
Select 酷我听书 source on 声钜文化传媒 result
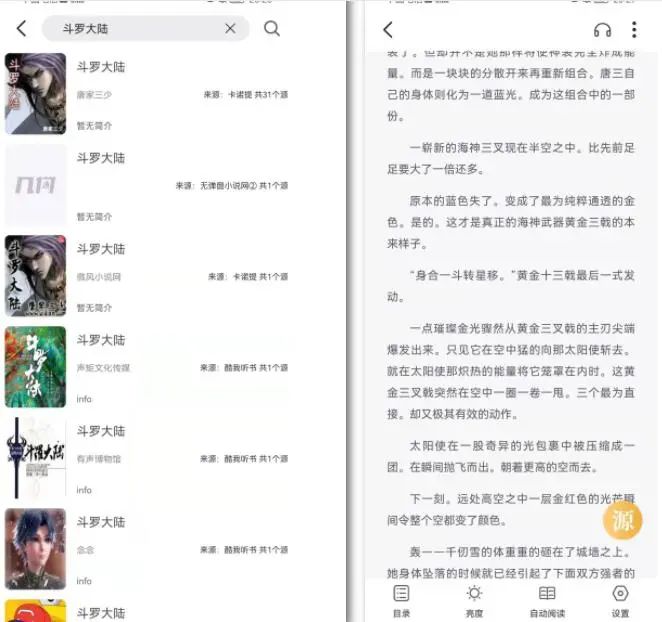244,368
